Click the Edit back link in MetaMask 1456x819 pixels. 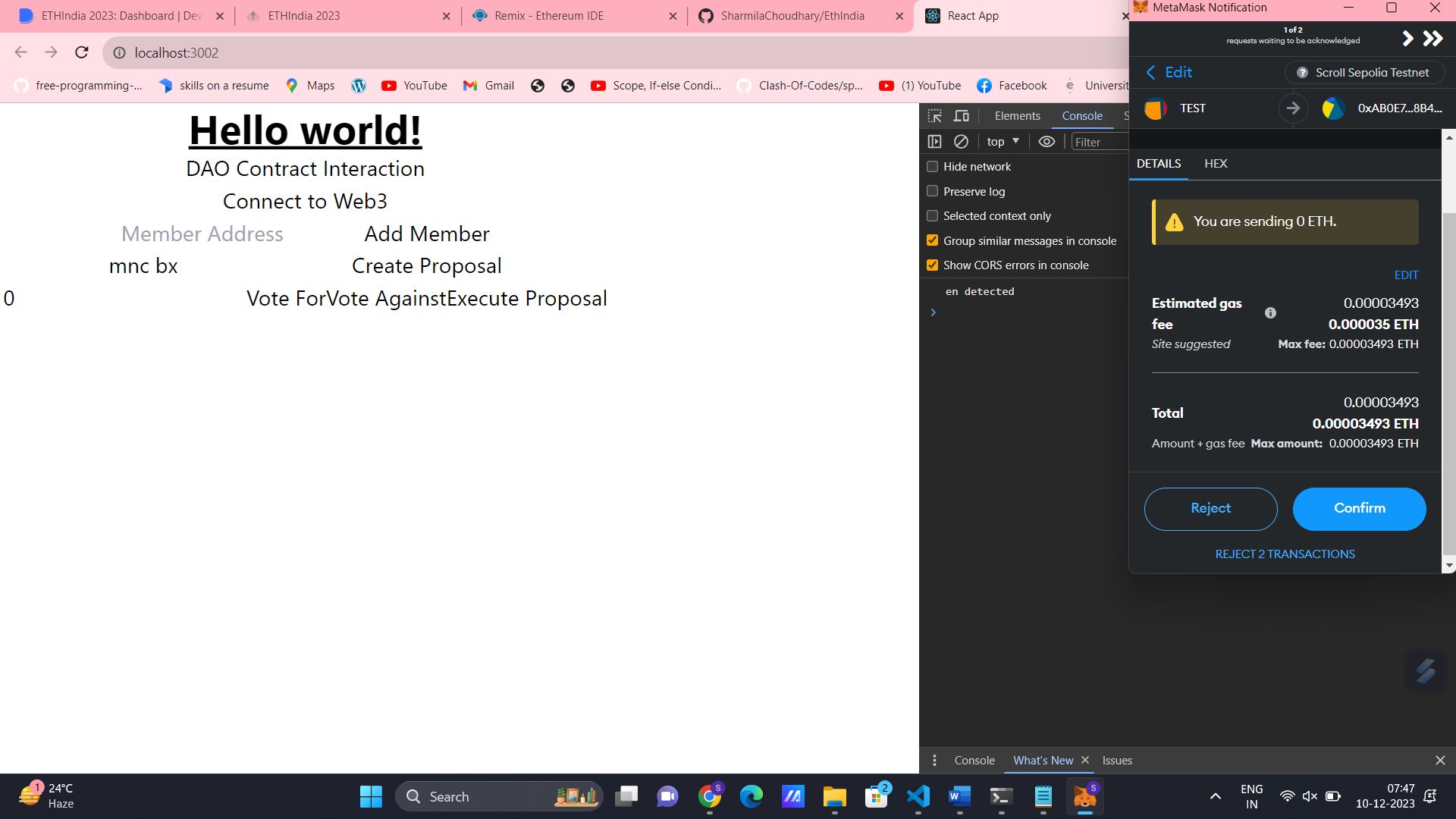coord(1169,72)
